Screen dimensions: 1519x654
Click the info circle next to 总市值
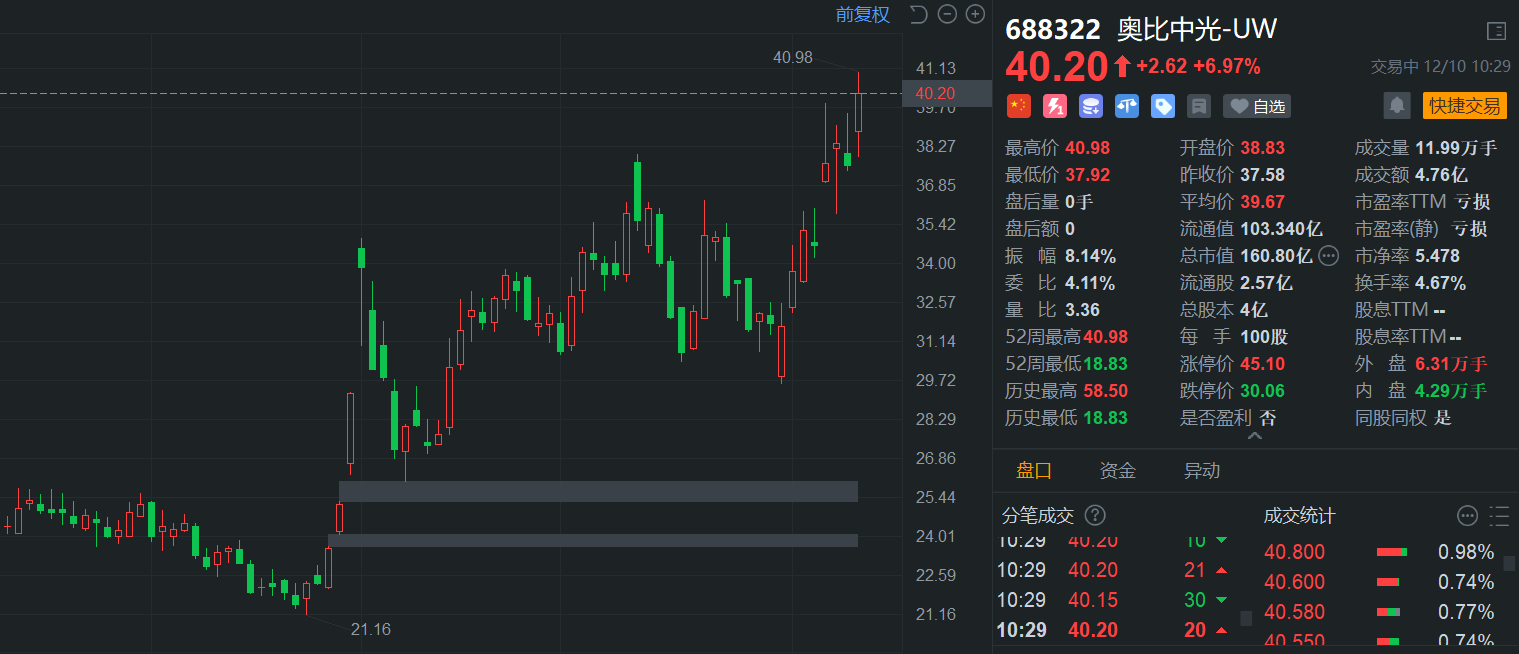[x=1328, y=256]
